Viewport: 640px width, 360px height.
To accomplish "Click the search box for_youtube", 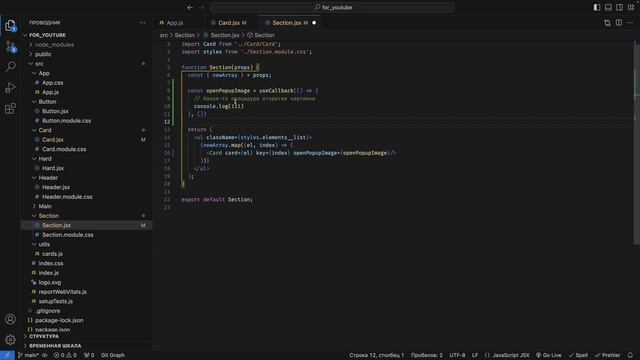I will (x=332, y=7).
